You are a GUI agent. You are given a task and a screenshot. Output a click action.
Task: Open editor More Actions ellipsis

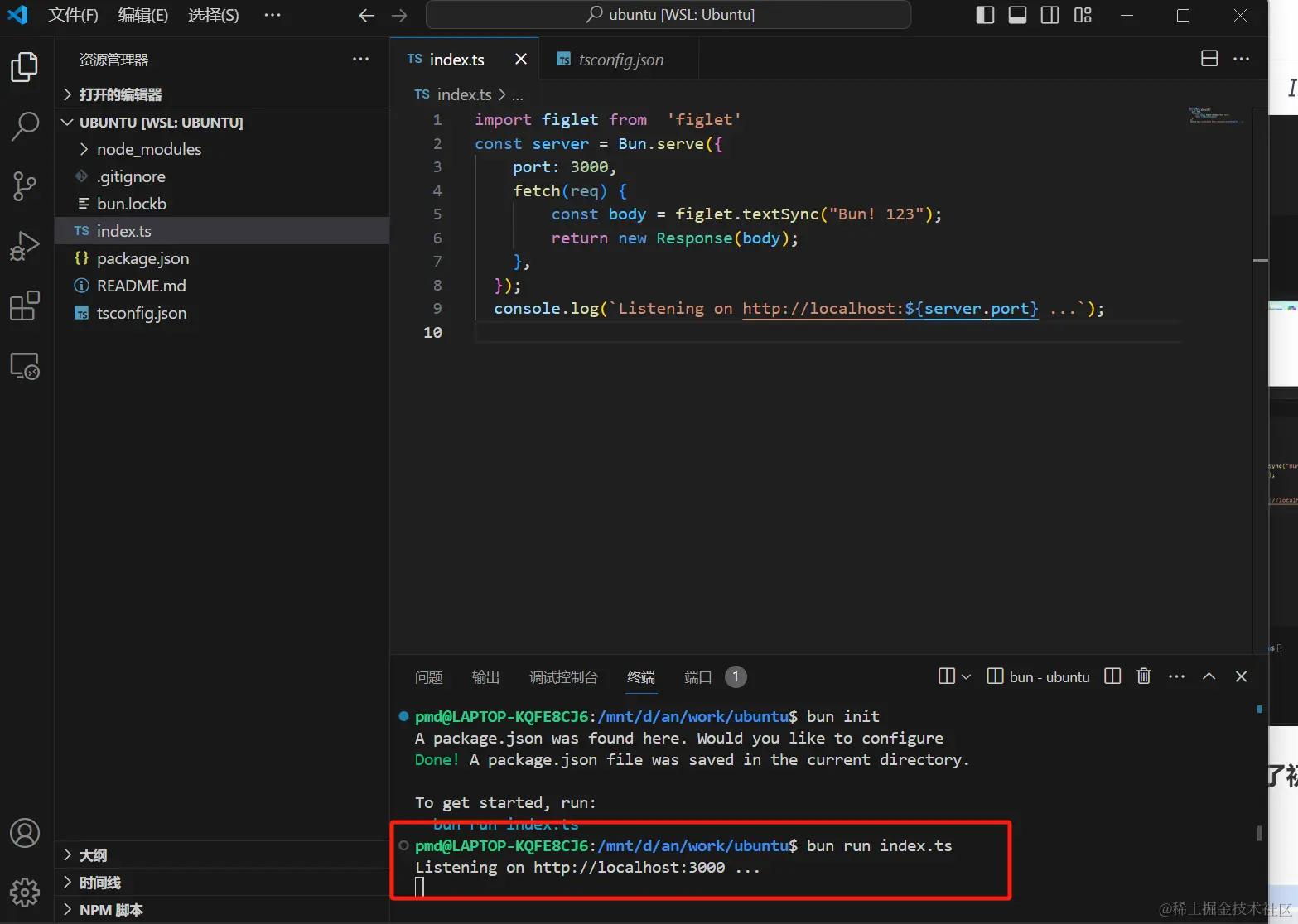[1241, 58]
